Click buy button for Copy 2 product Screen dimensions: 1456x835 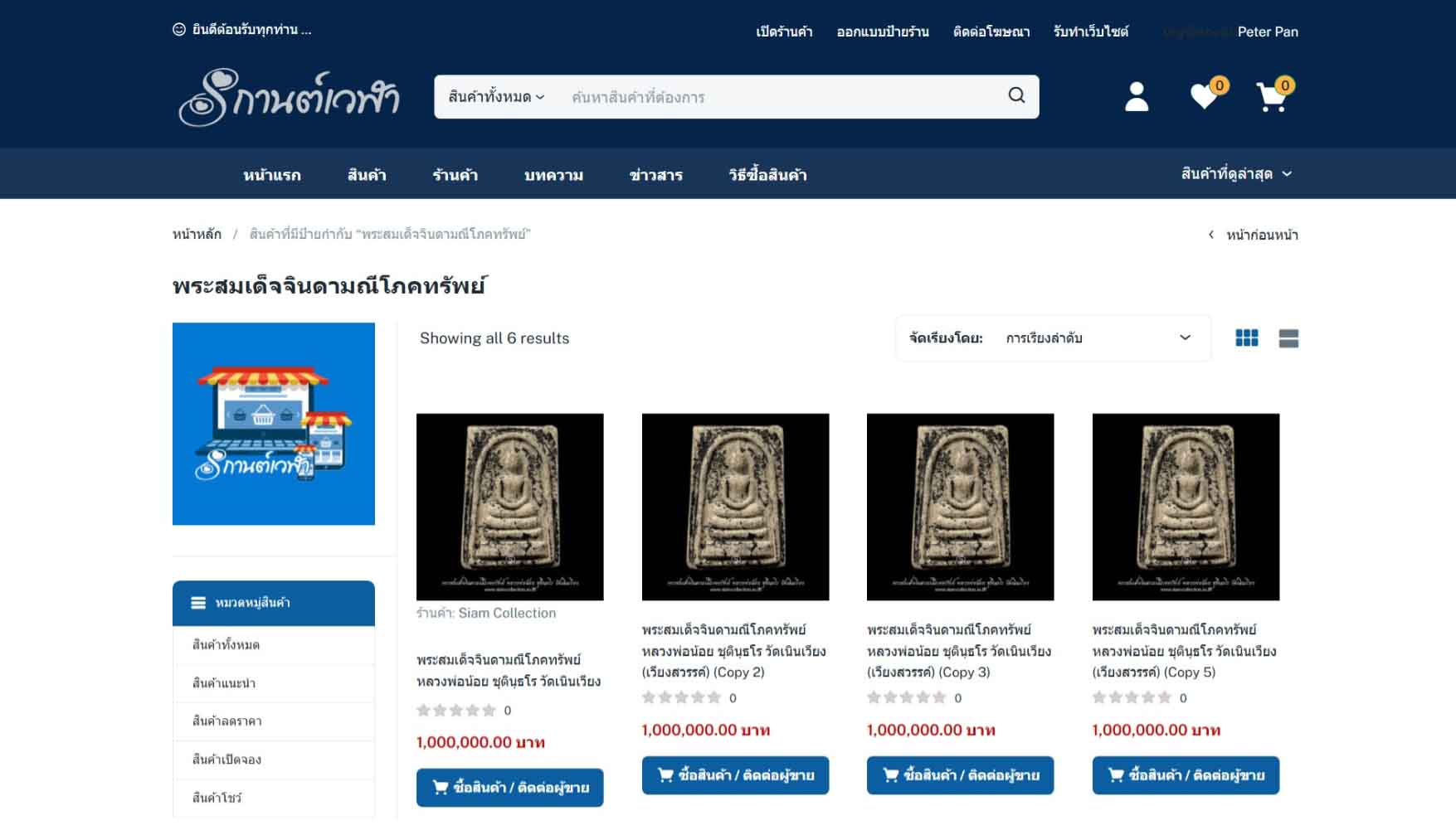pos(735,775)
